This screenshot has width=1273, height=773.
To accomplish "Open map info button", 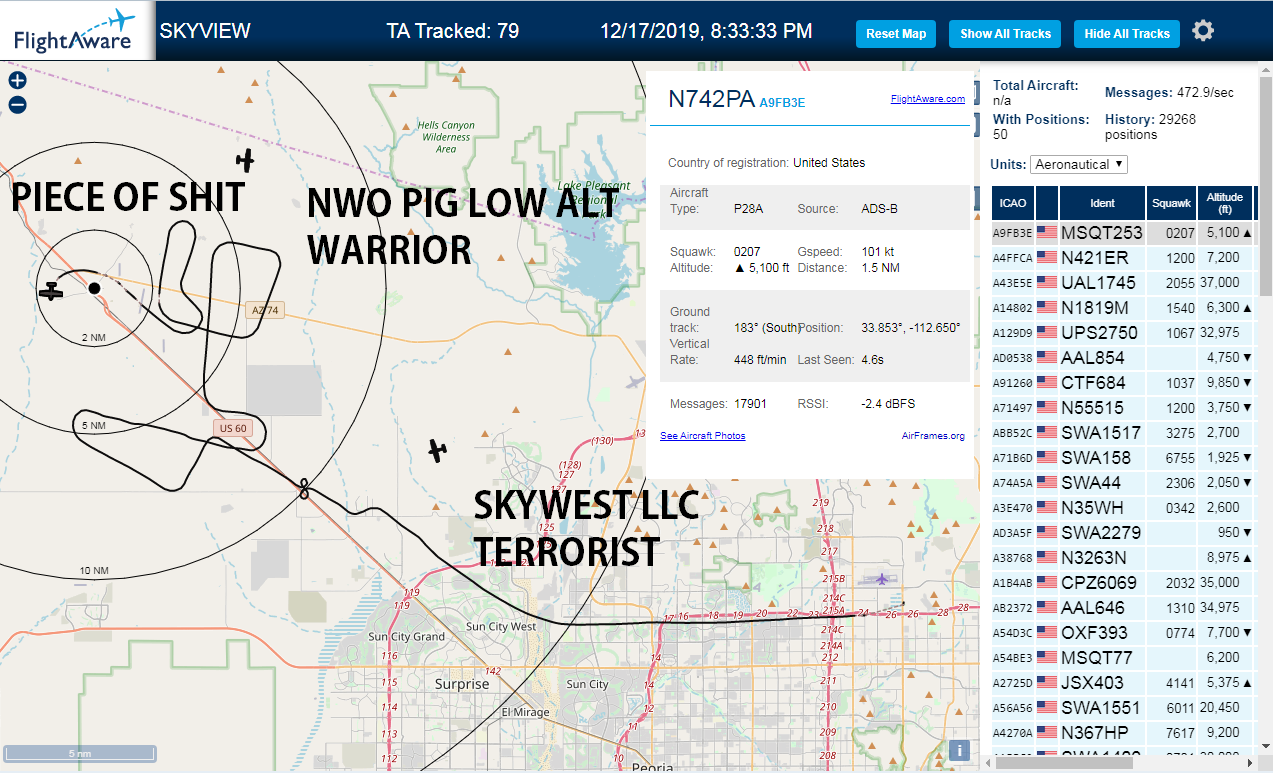I will pos(959,751).
